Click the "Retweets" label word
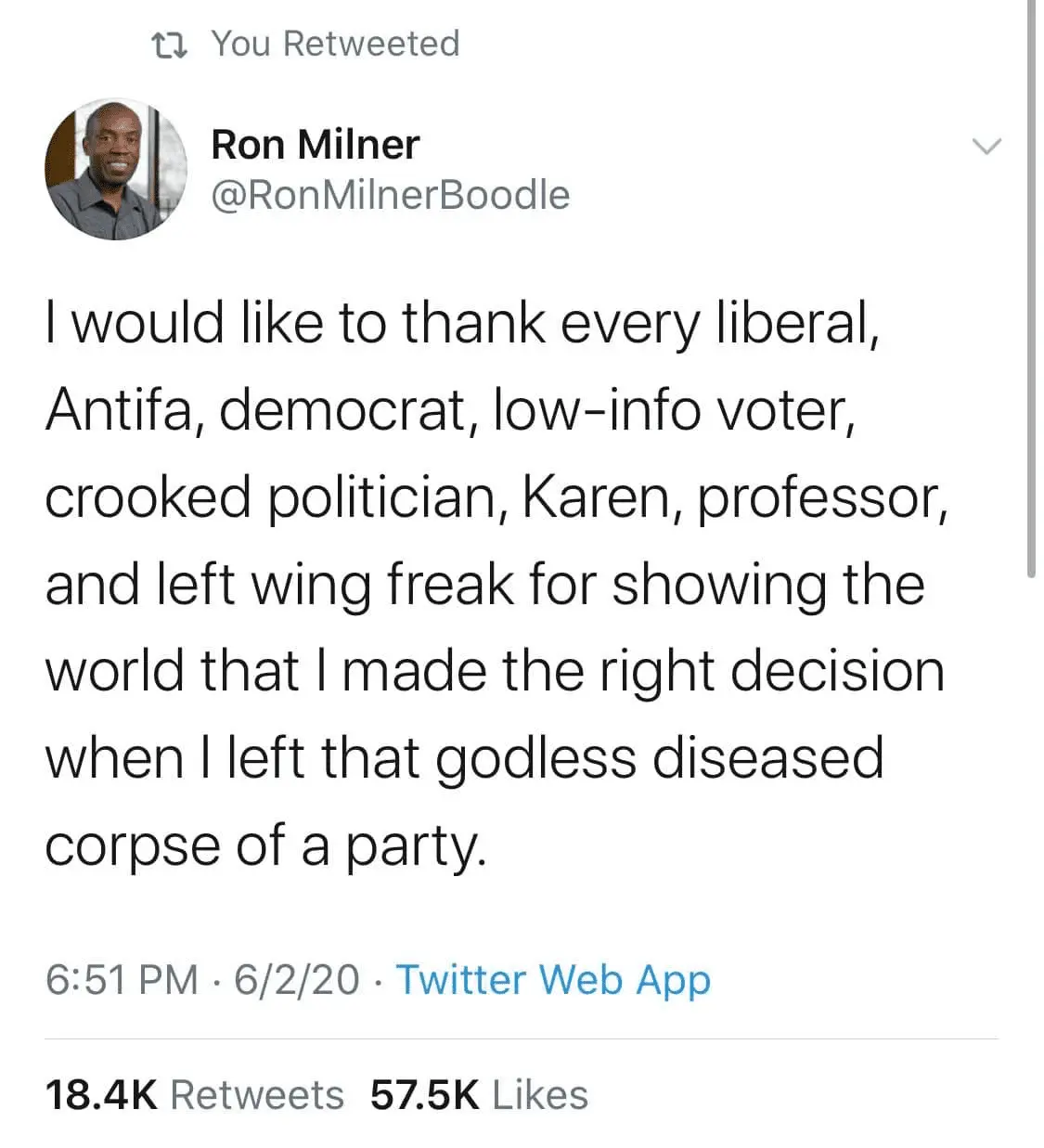The image size is (1044, 1148). [257, 1095]
